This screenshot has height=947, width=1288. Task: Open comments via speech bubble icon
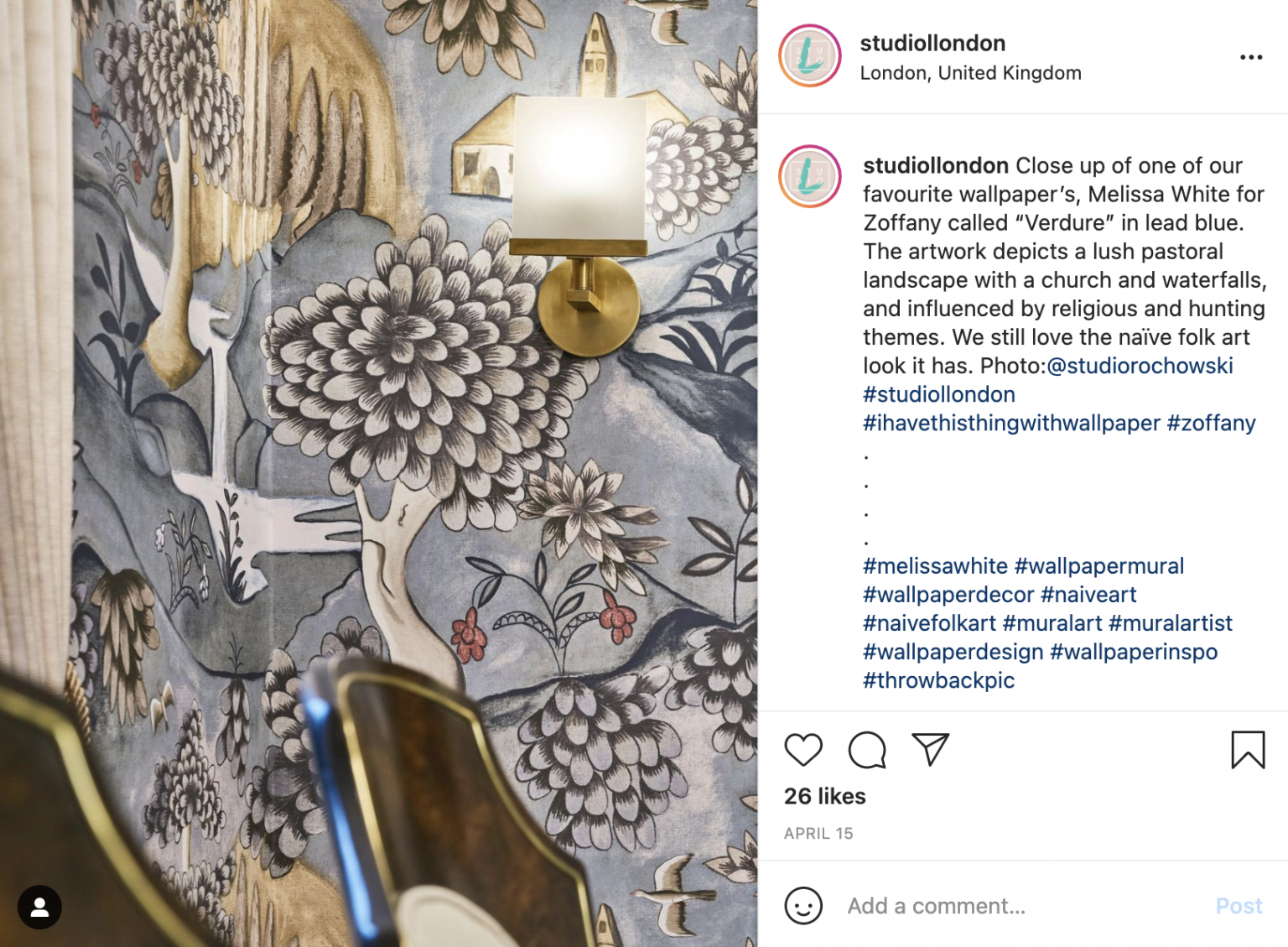[867, 750]
